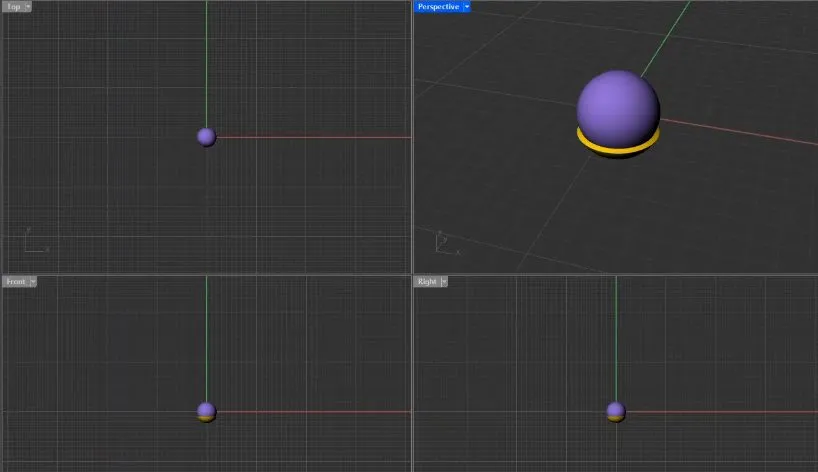This screenshot has height=472, width=818.
Task: Click the red X axis line in Top viewport
Action: [310, 137]
